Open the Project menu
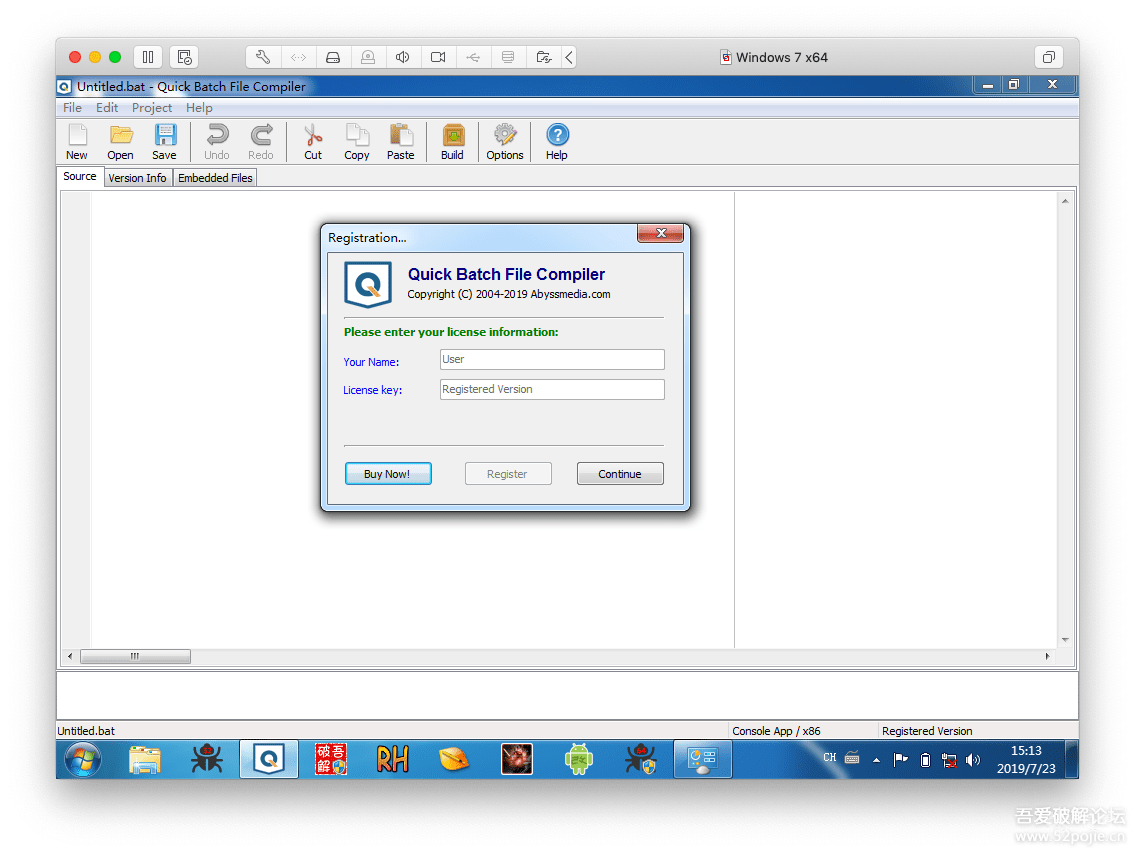This screenshot has height=853, width=1135. point(152,108)
